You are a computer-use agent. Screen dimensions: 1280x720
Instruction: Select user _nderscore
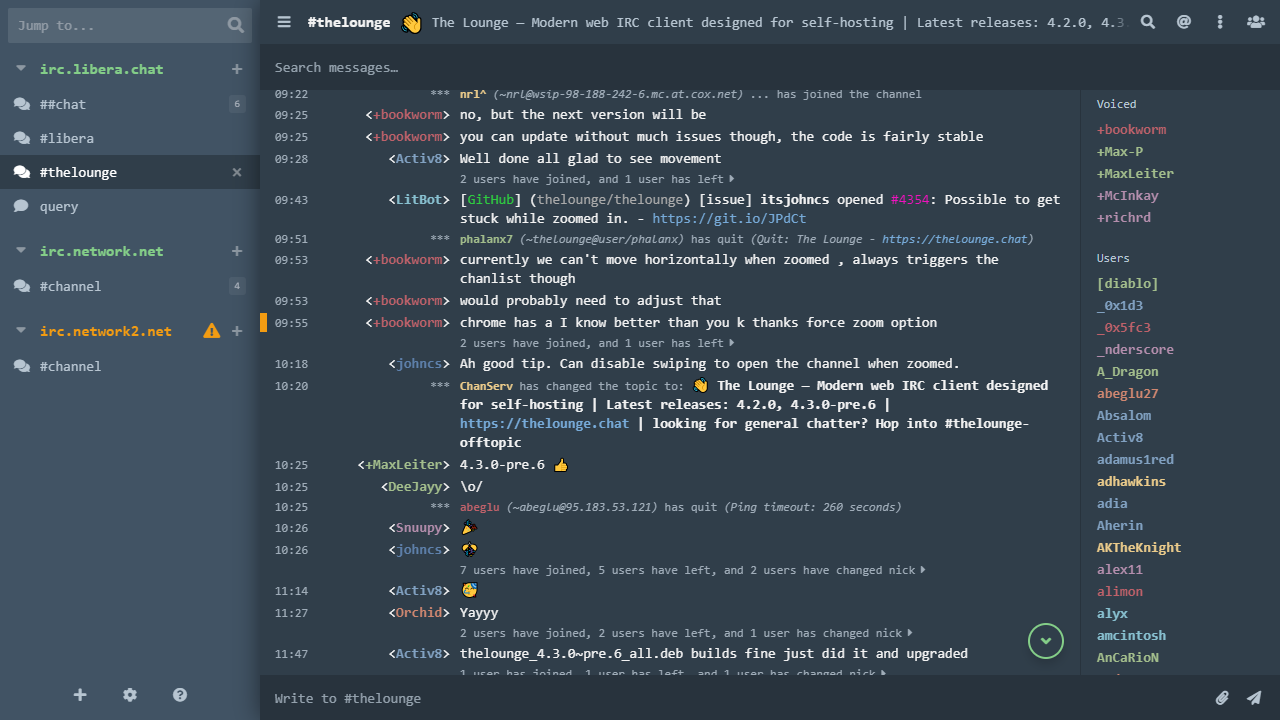[x=1135, y=350]
